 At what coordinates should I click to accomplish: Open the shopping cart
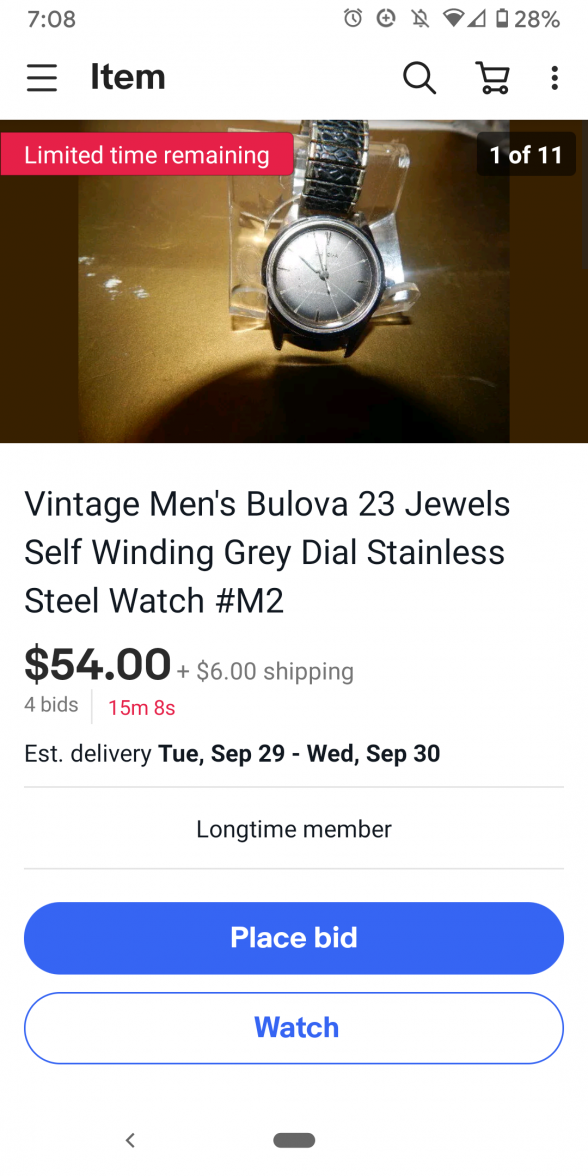pos(491,77)
